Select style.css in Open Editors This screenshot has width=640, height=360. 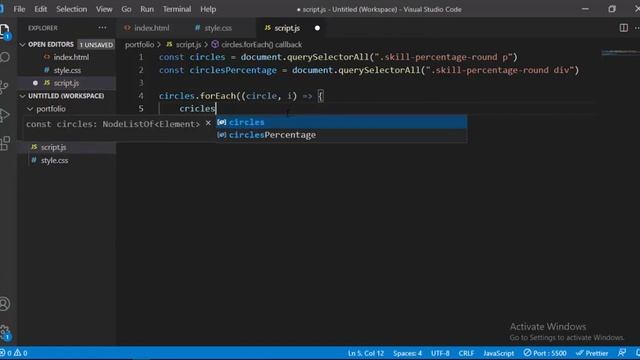coord(67,70)
